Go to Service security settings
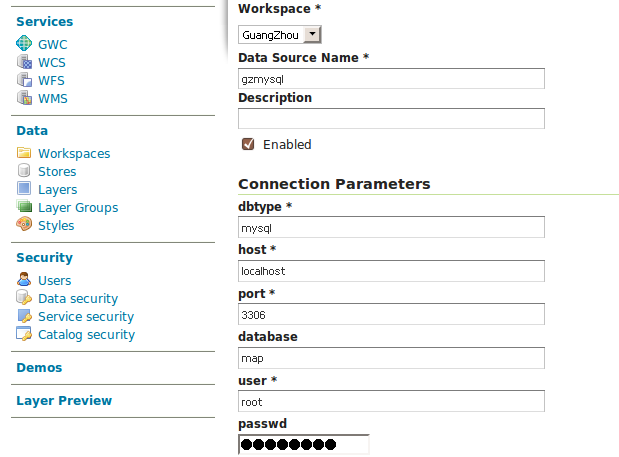Viewport: 619px width, 457px height. 86,317
